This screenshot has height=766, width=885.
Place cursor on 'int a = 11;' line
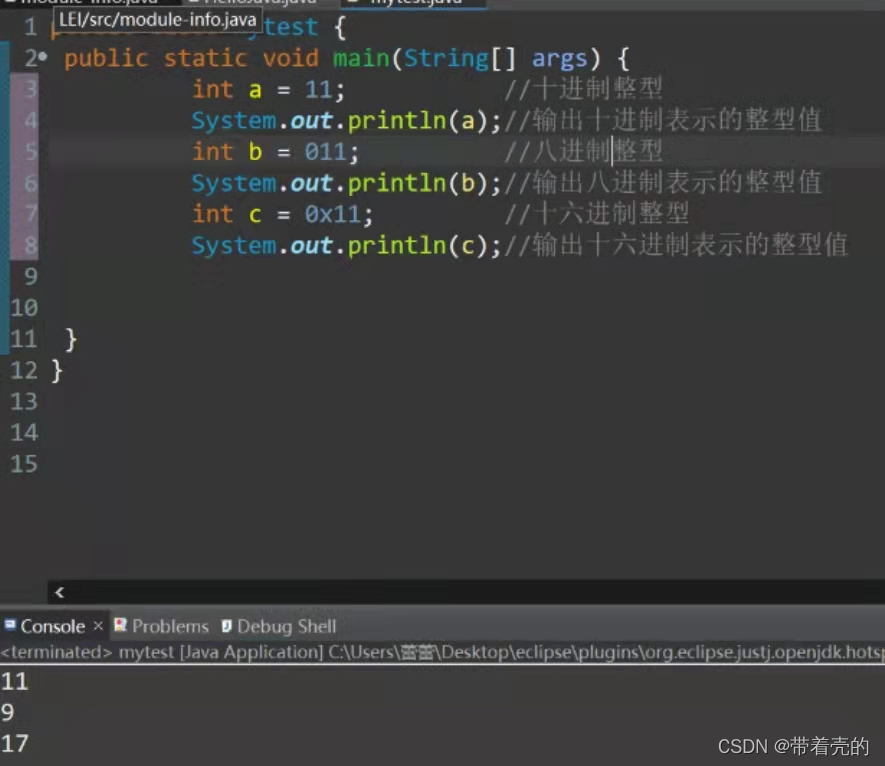(x=268, y=90)
